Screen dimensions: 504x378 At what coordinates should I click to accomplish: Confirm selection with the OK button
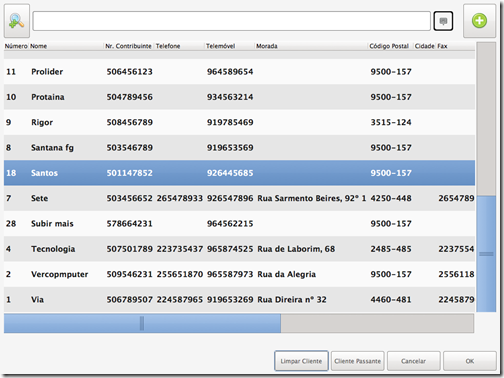(470, 361)
